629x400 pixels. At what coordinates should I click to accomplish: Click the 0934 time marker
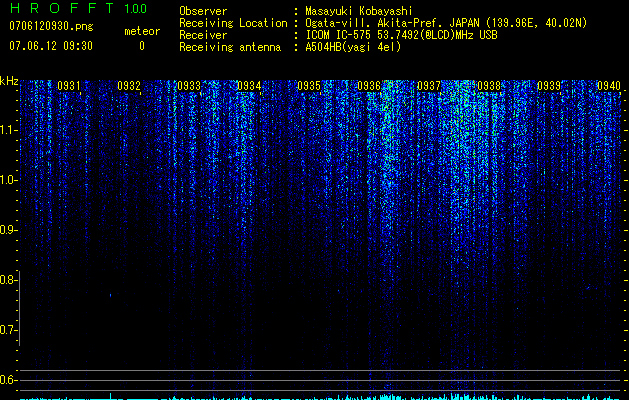click(249, 86)
